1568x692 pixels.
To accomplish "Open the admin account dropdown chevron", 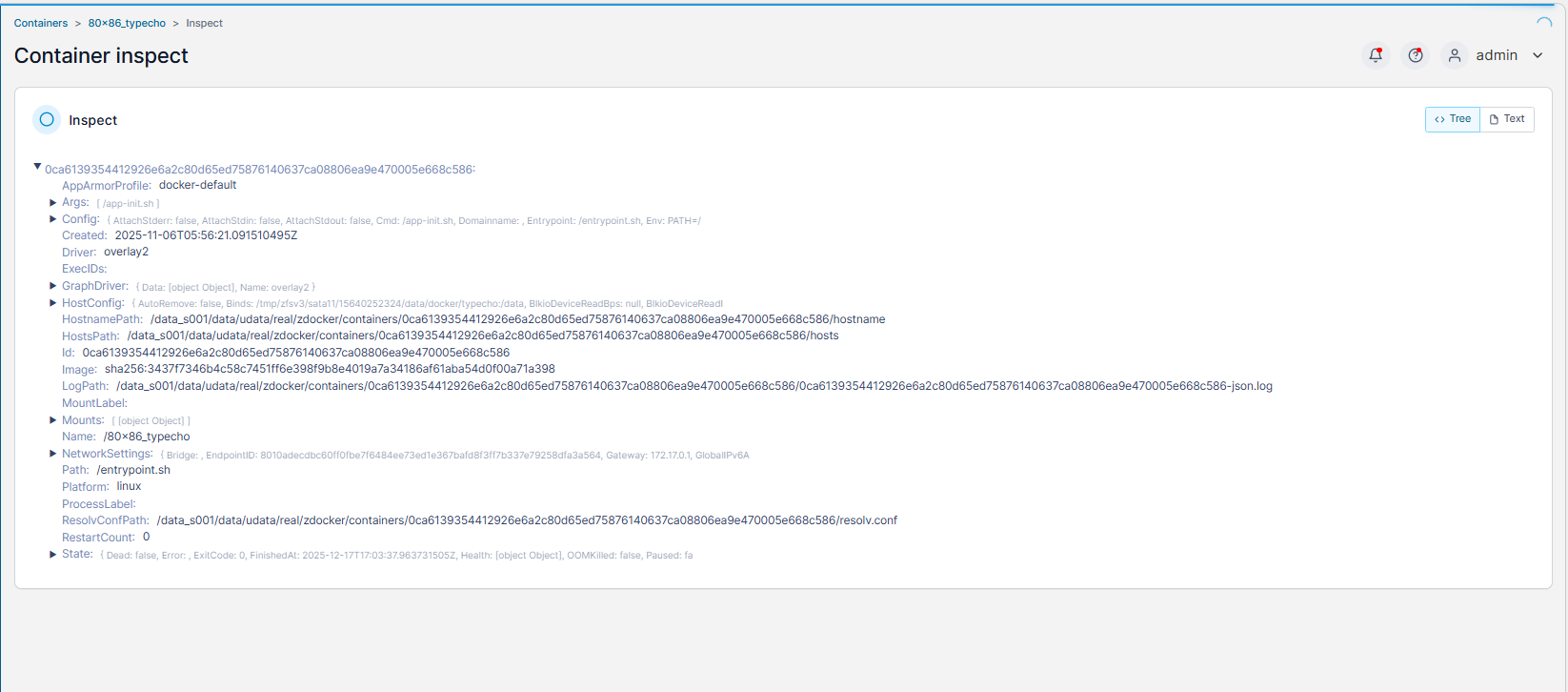I will (1538, 55).
